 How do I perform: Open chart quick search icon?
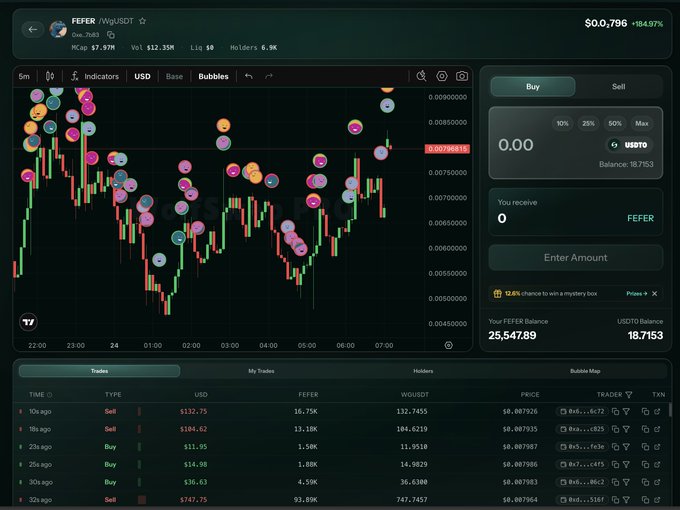click(x=421, y=76)
